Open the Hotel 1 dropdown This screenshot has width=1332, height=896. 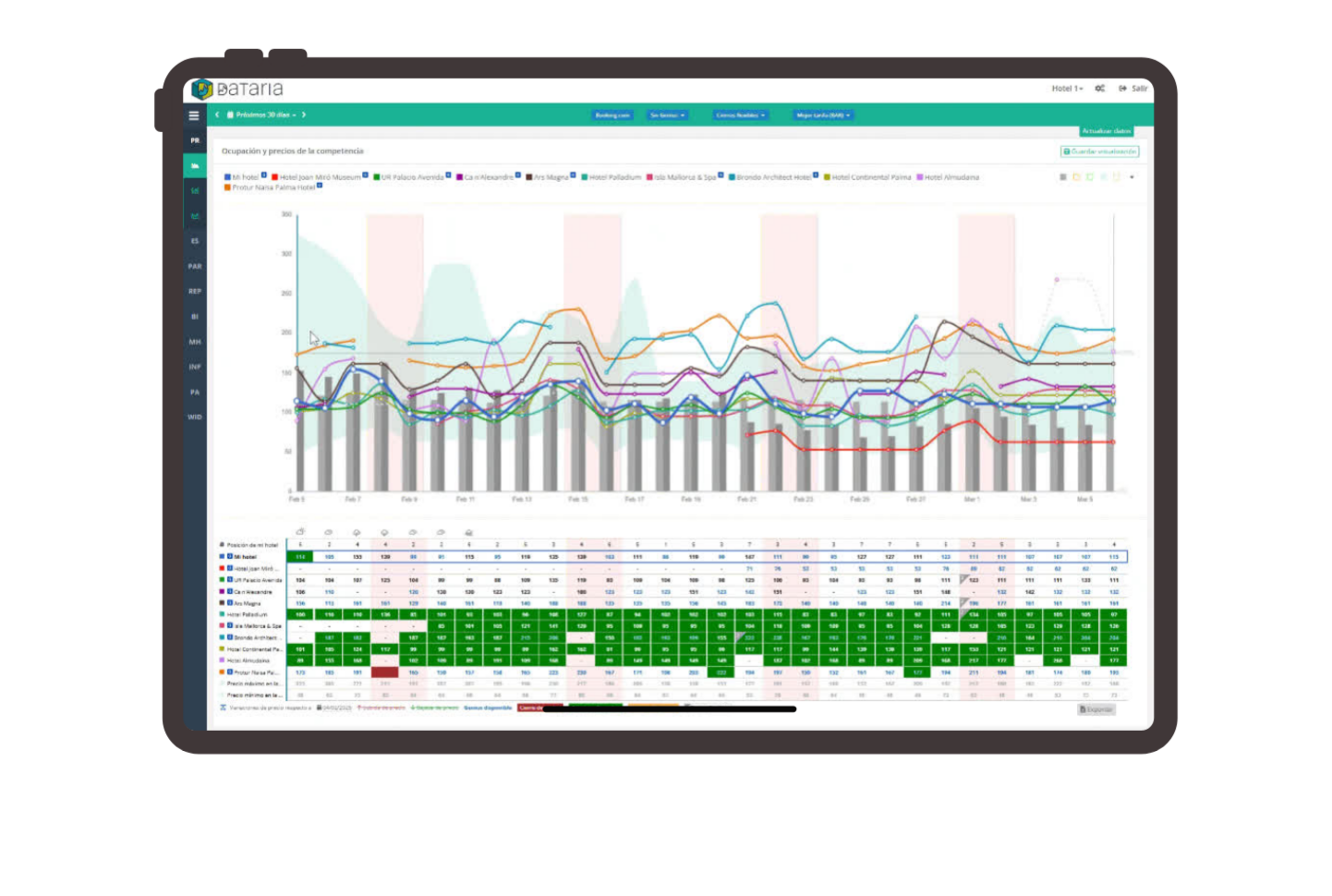(x=1067, y=89)
